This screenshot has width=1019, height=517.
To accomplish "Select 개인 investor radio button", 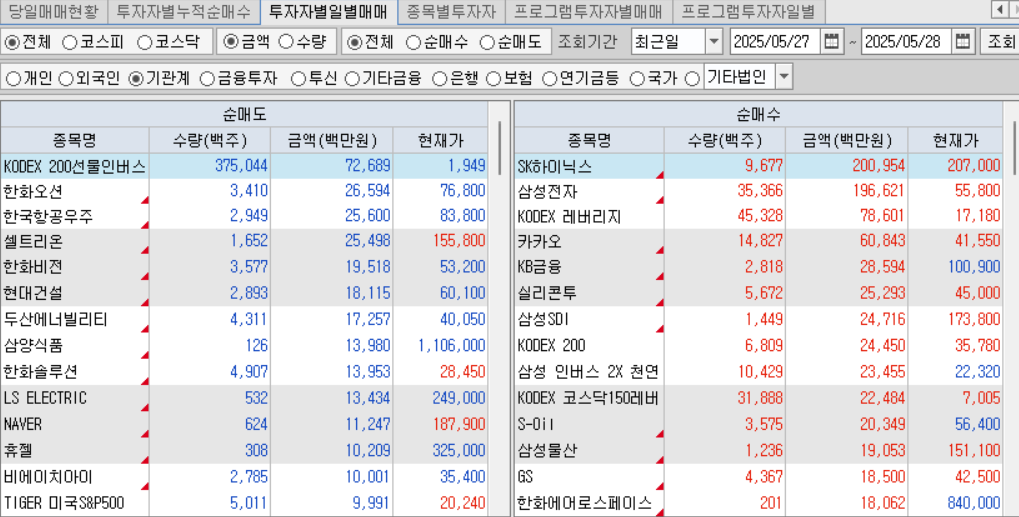I will [13, 79].
